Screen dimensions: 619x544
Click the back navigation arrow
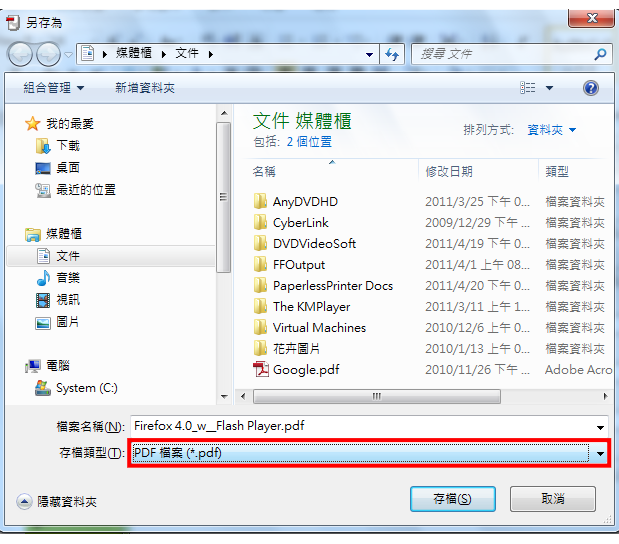point(20,54)
